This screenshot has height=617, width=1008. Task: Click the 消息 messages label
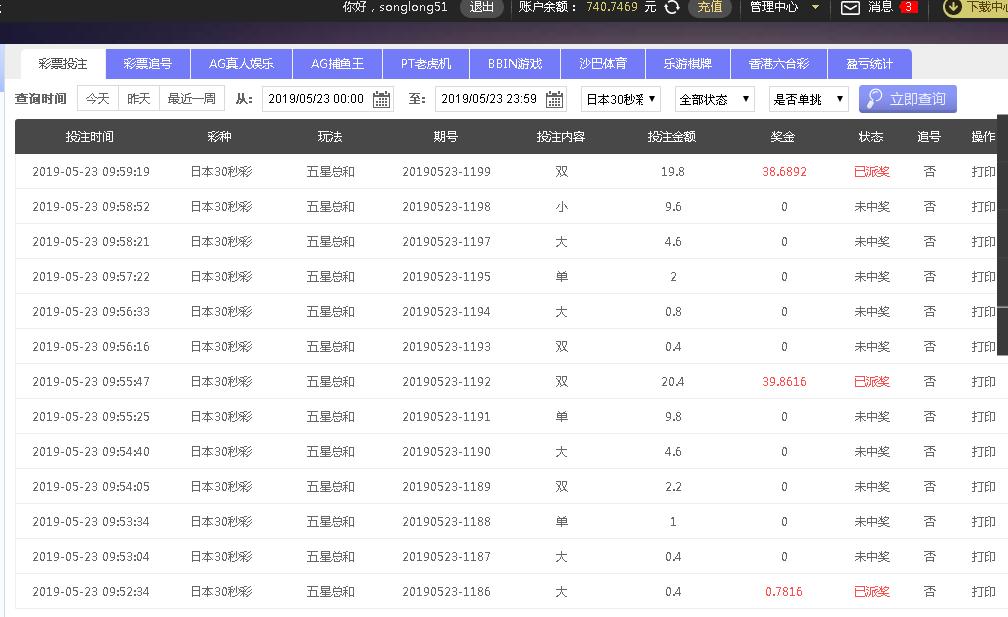tap(880, 7)
